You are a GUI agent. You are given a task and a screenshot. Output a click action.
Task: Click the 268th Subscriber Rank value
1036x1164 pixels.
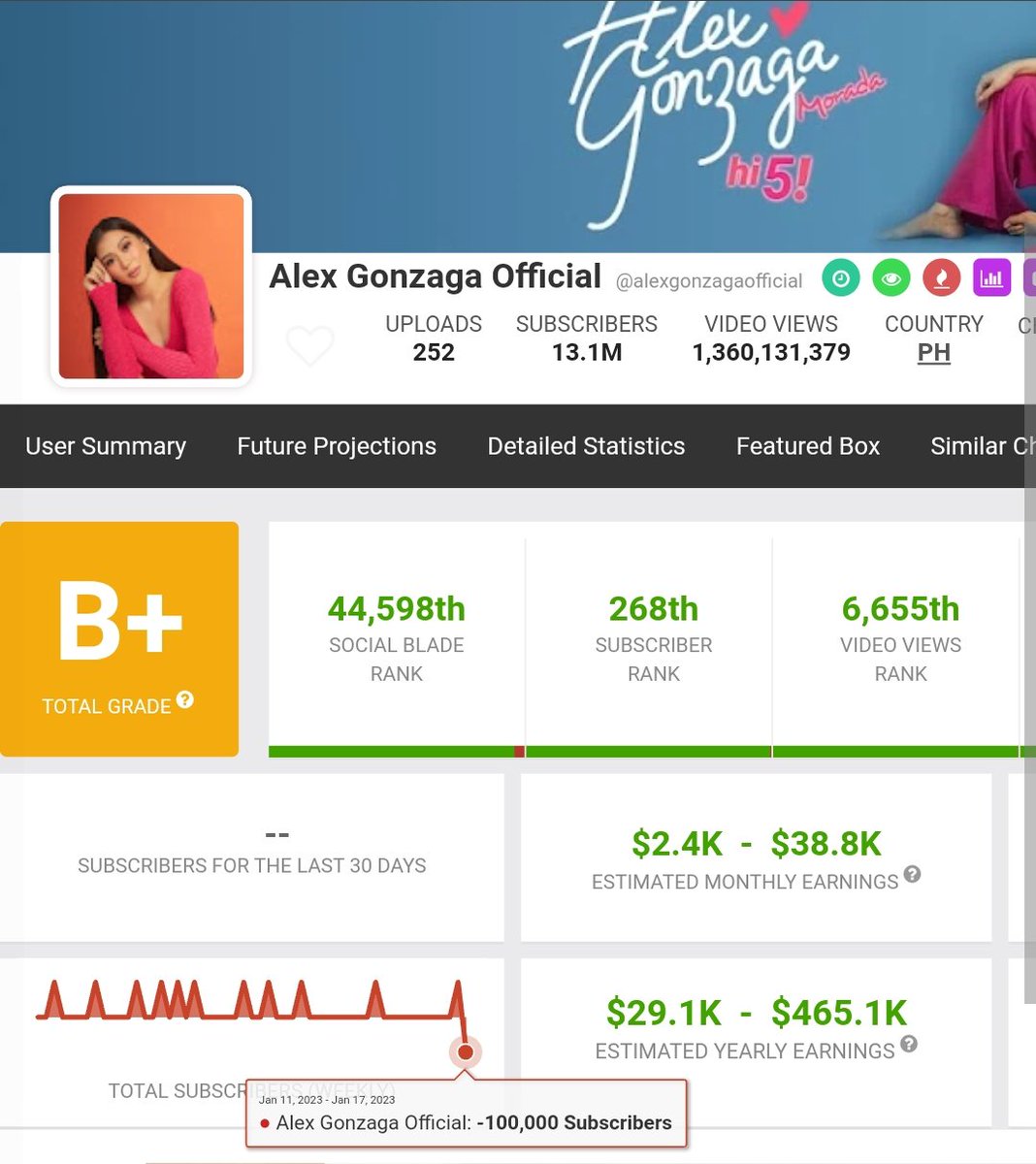pos(654,609)
